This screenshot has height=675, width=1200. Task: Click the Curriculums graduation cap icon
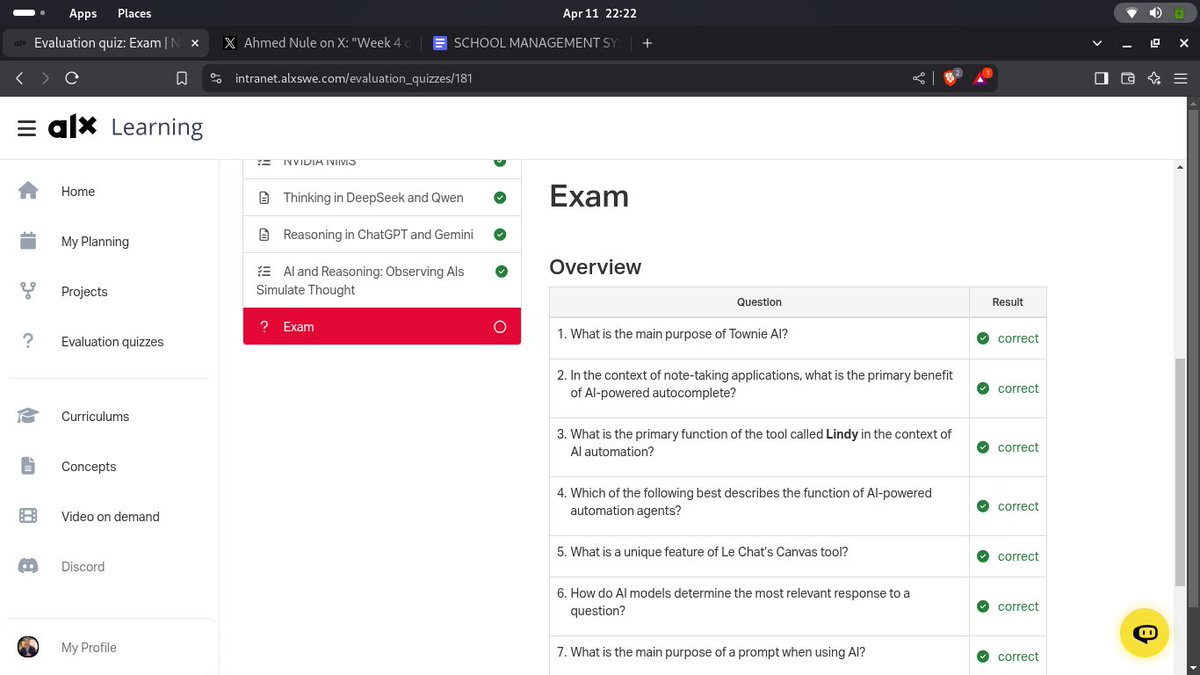coord(28,416)
